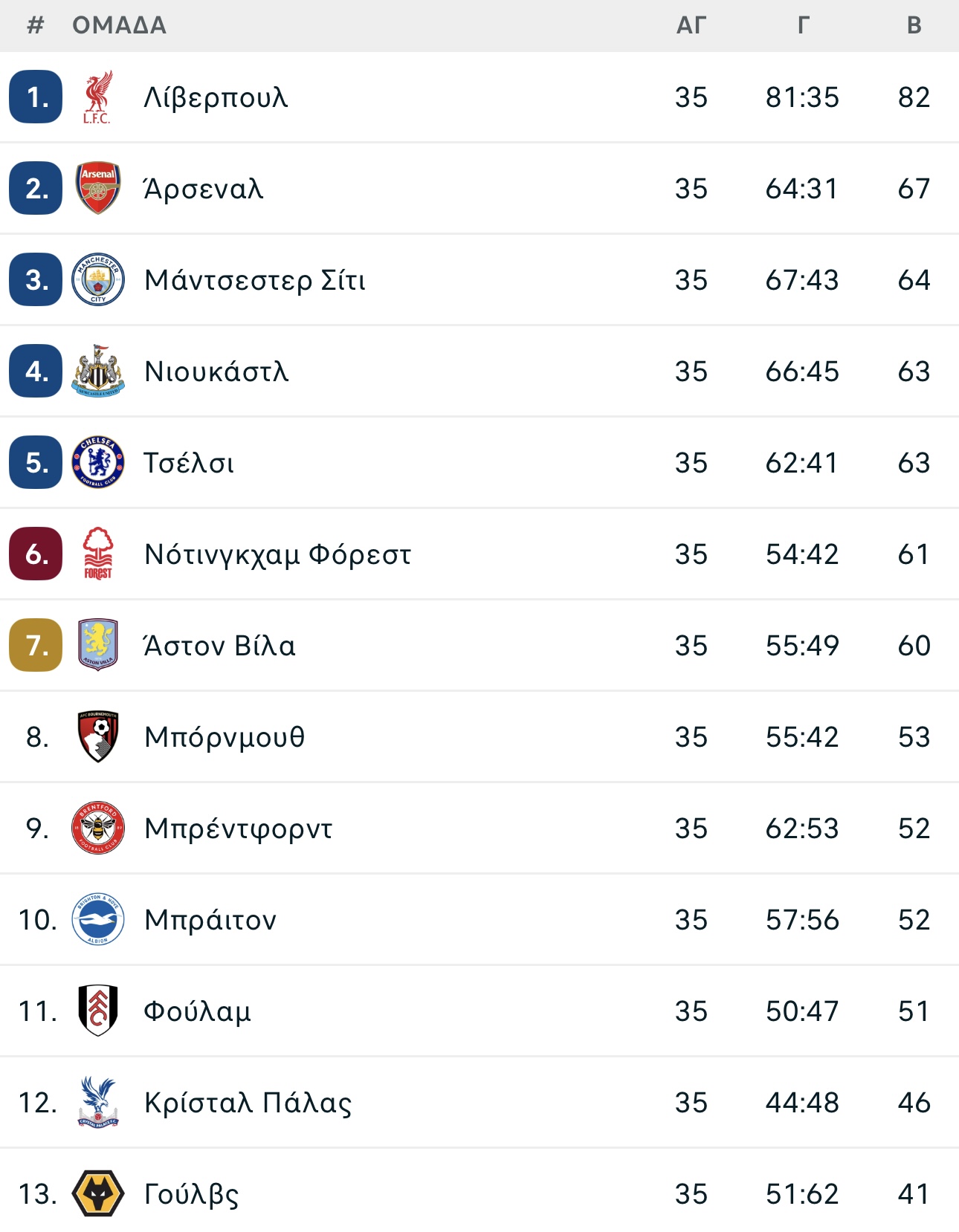Select the Newcastle United crest
959x1232 pixels.
(x=98, y=371)
